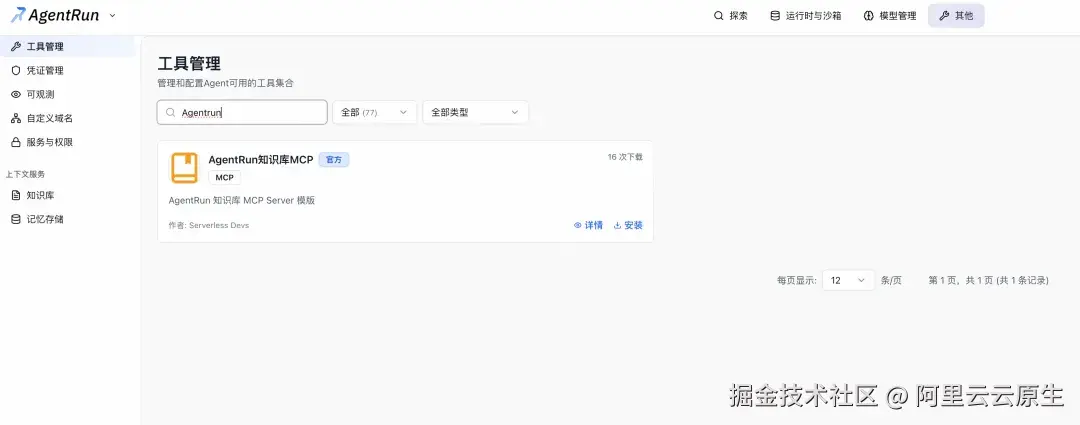1080x425 pixels.
Task: Click the 工具管理 wrench sidebar icon
Action: pyautogui.click(x=16, y=47)
